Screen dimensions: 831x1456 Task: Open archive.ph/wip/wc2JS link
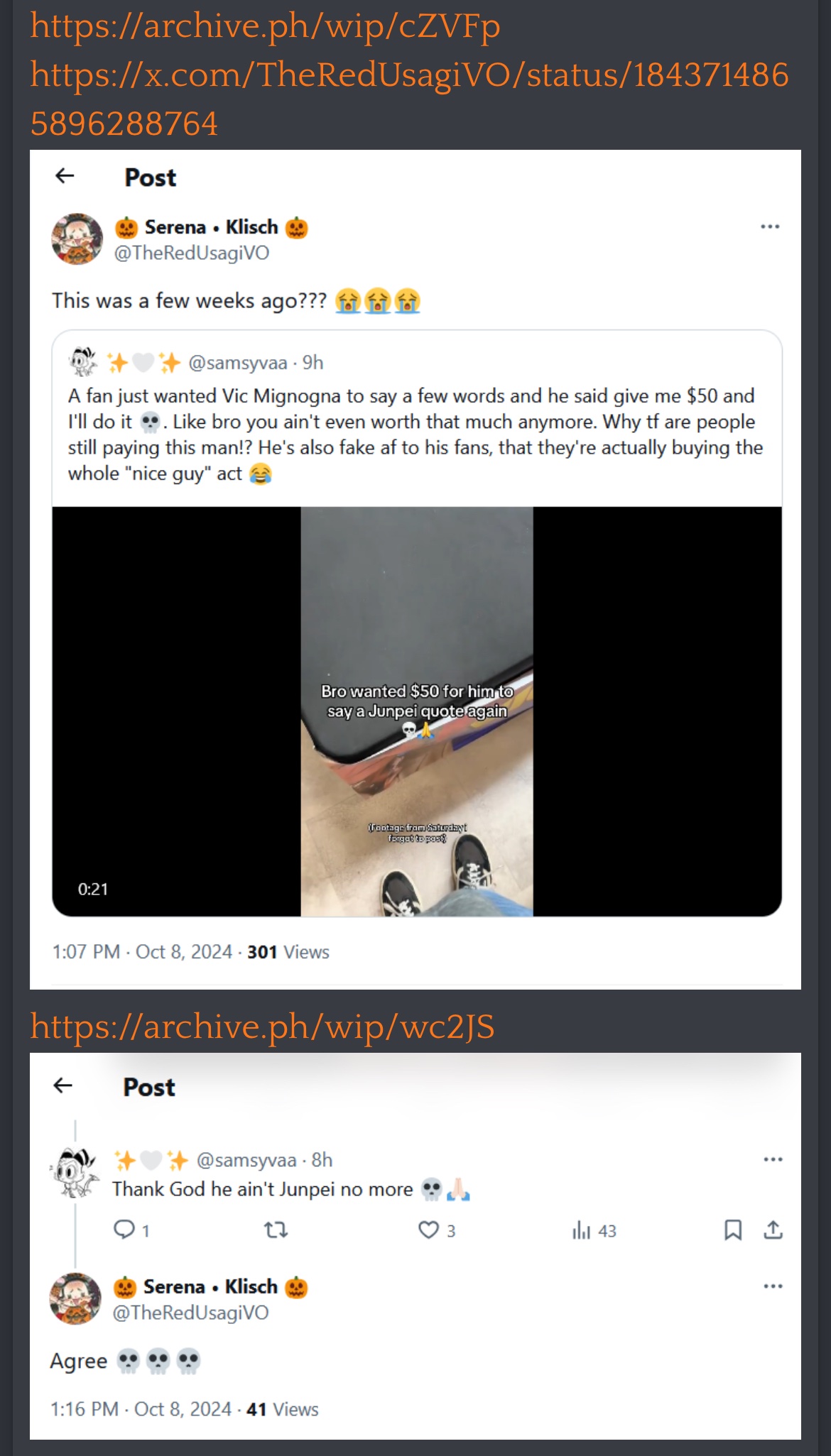point(262,1027)
